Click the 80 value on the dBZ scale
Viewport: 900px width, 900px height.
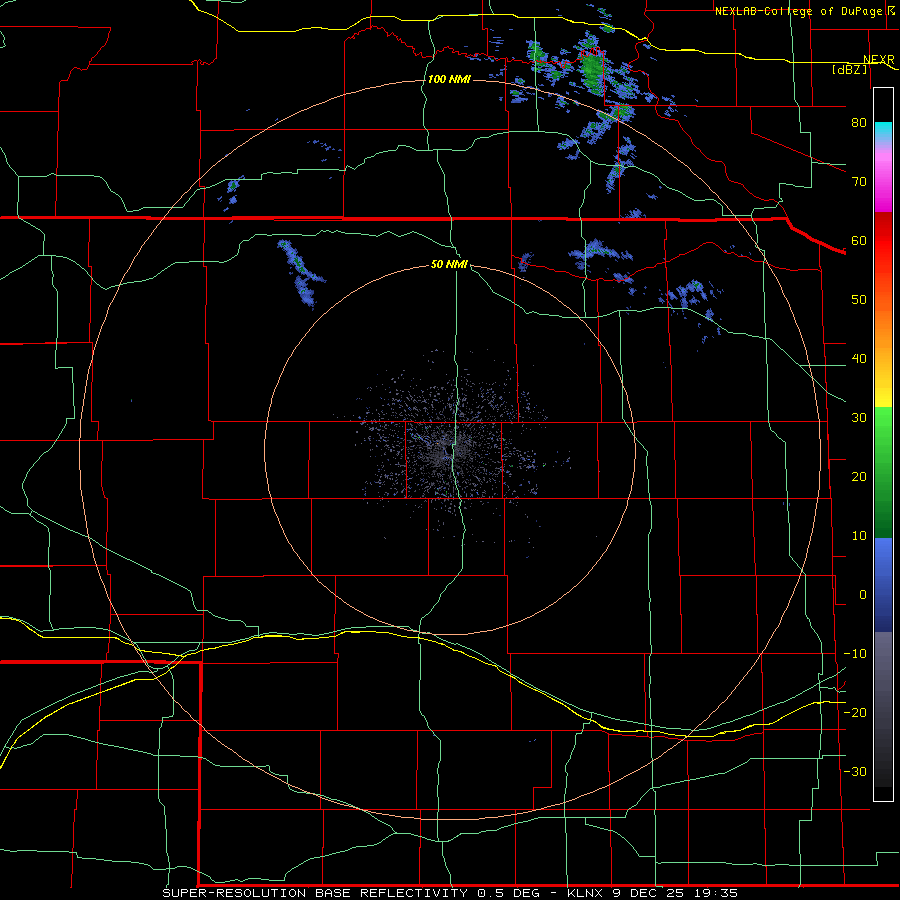(x=859, y=123)
